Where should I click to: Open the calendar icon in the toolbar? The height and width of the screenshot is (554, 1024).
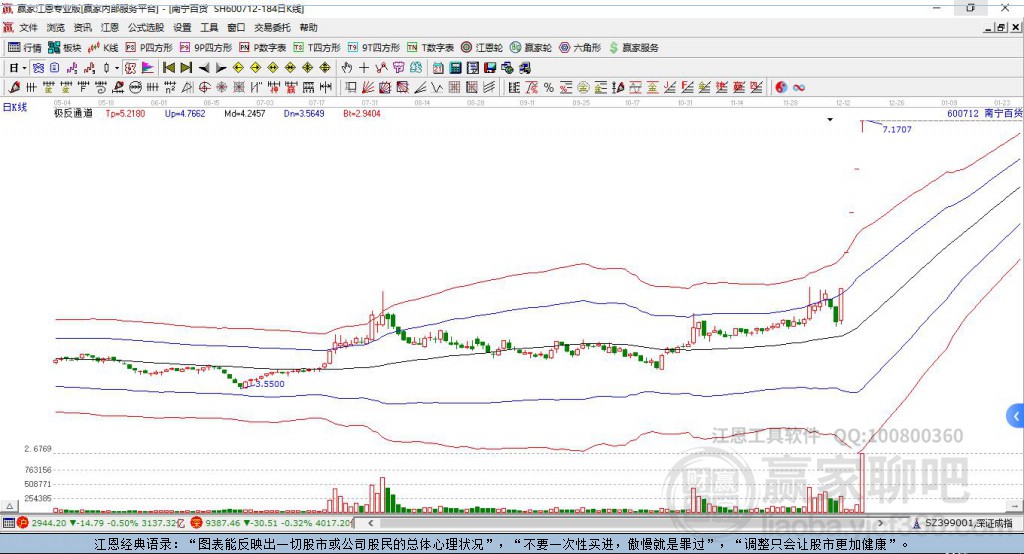[438, 68]
